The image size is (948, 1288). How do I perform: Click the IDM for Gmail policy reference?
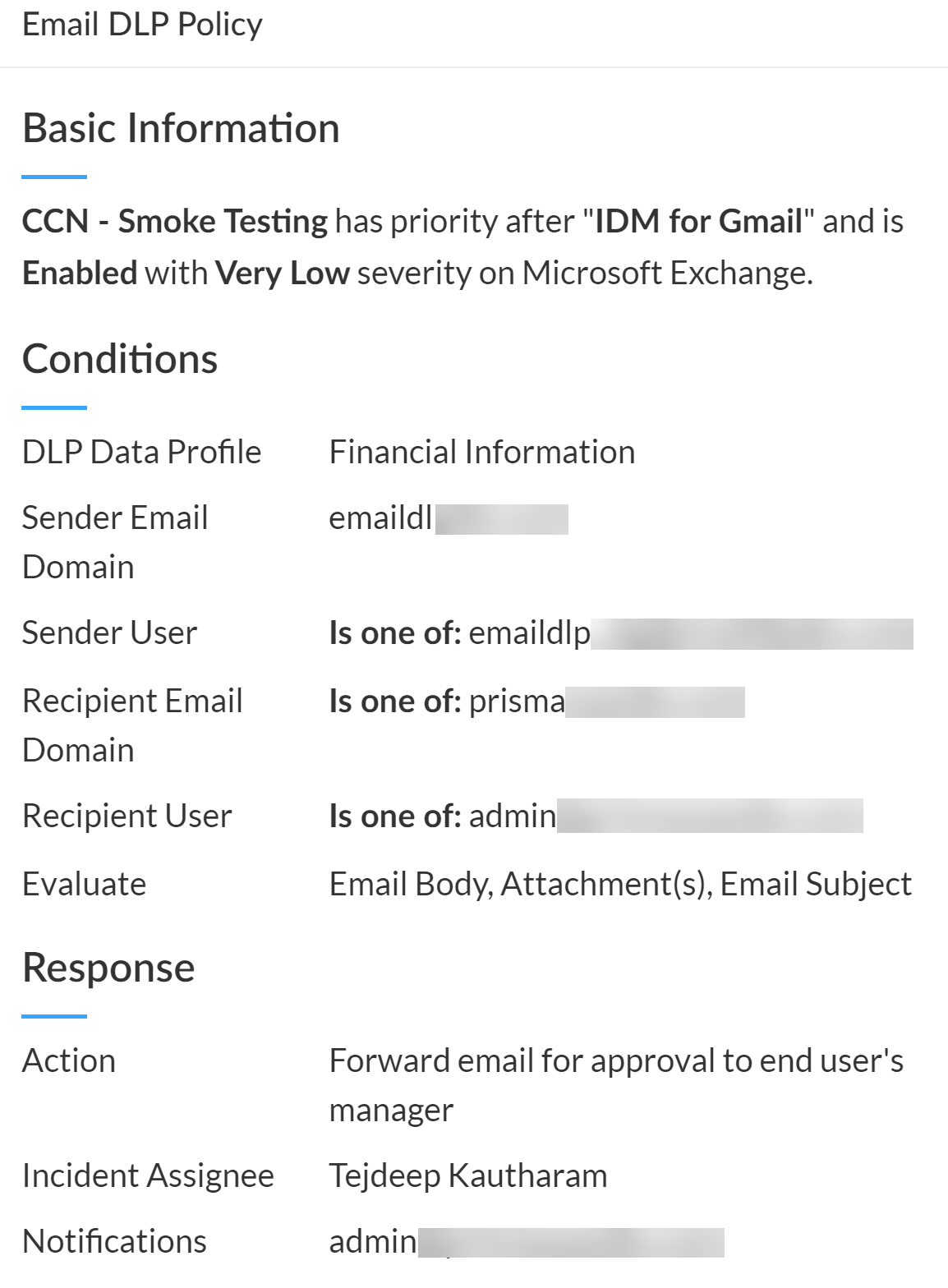(x=698, y=222)
